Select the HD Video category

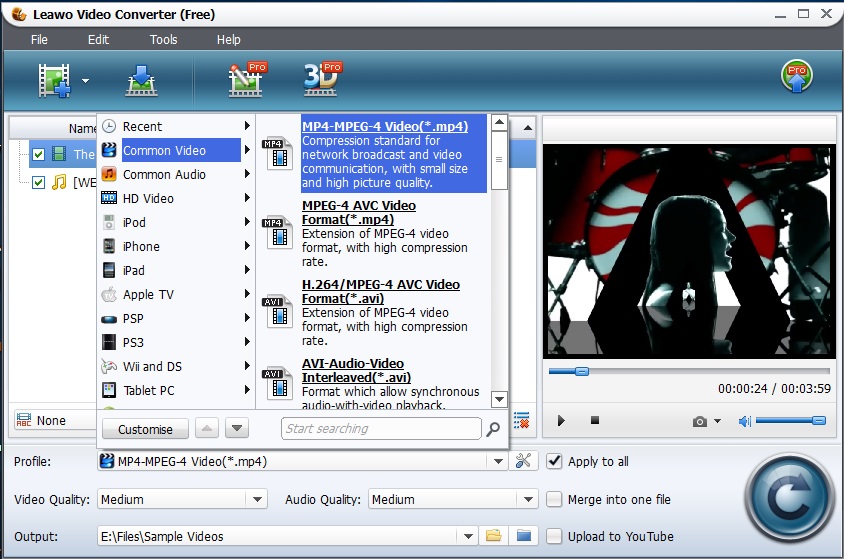coord(176,199)
